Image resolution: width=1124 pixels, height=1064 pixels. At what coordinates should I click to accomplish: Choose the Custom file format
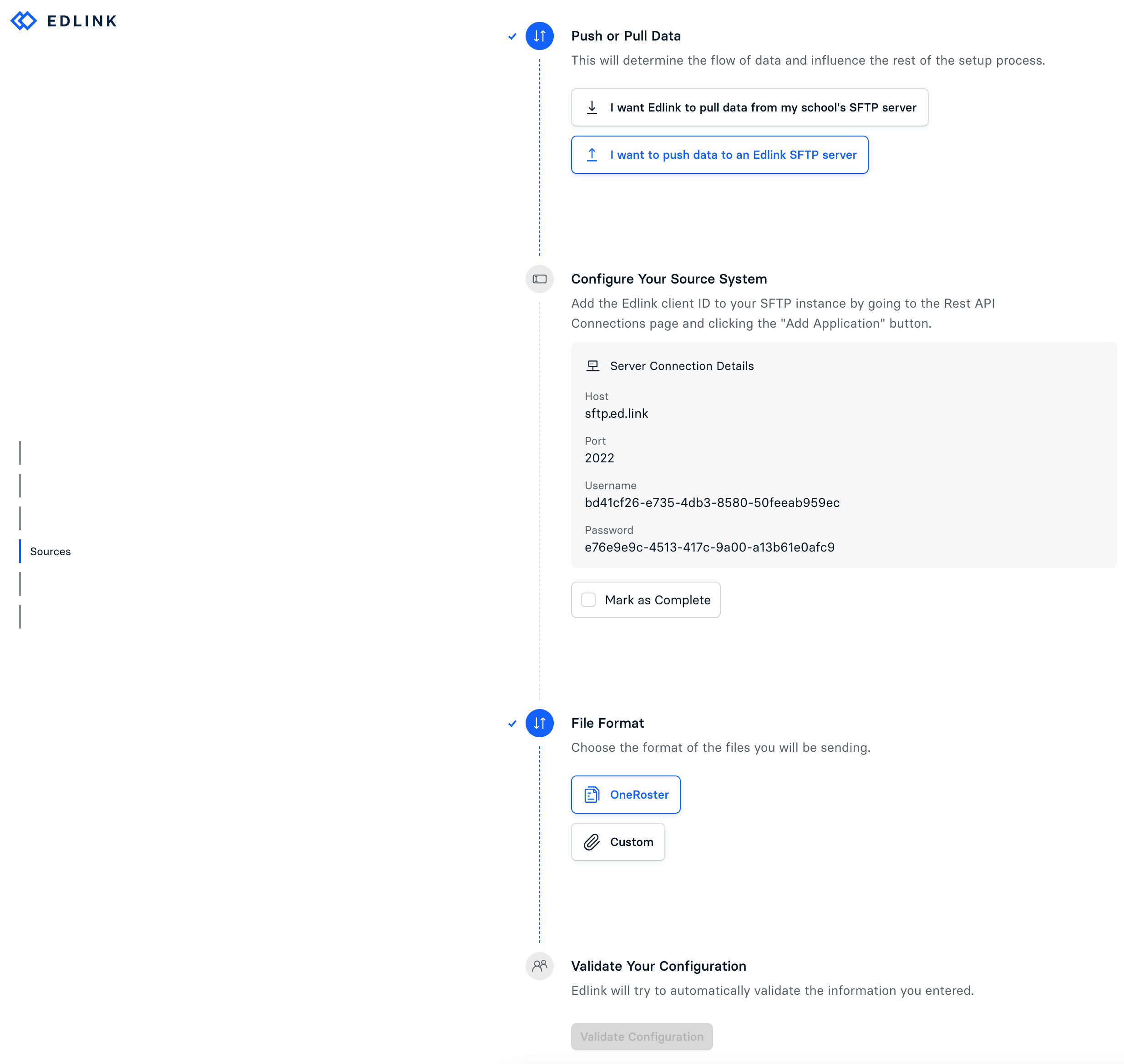pyautogui.click(x=618, y=841)
